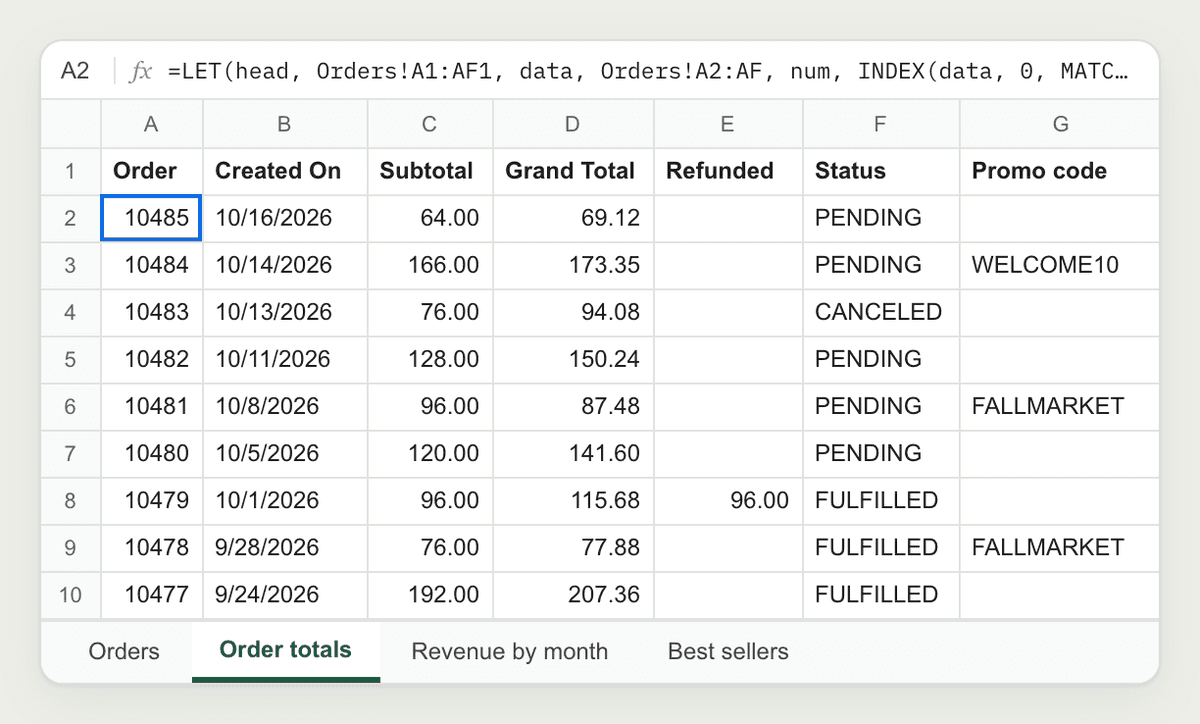Select order cell 10479
Viewport: 1200px width, 724px height.
[152, 500]
